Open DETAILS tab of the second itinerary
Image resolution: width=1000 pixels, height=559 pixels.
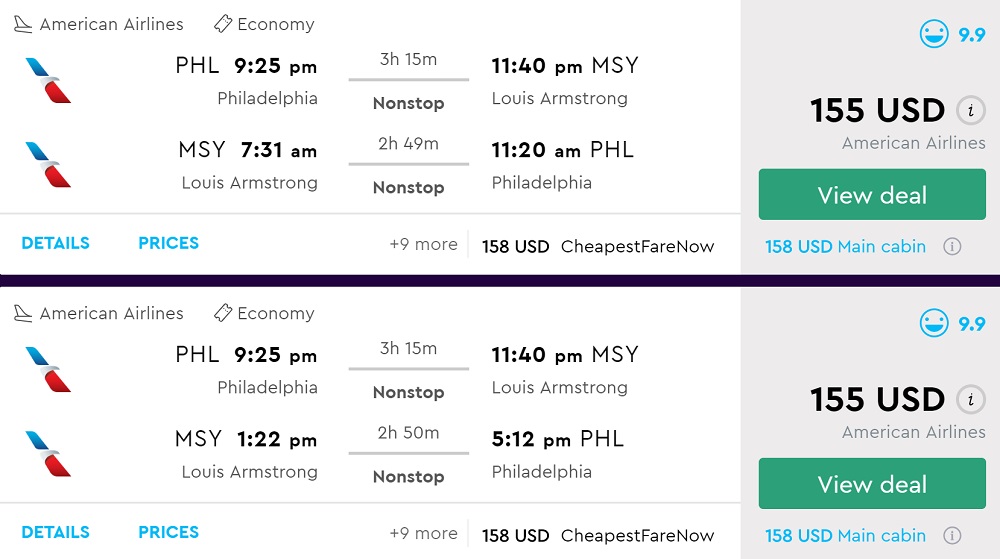55,532
